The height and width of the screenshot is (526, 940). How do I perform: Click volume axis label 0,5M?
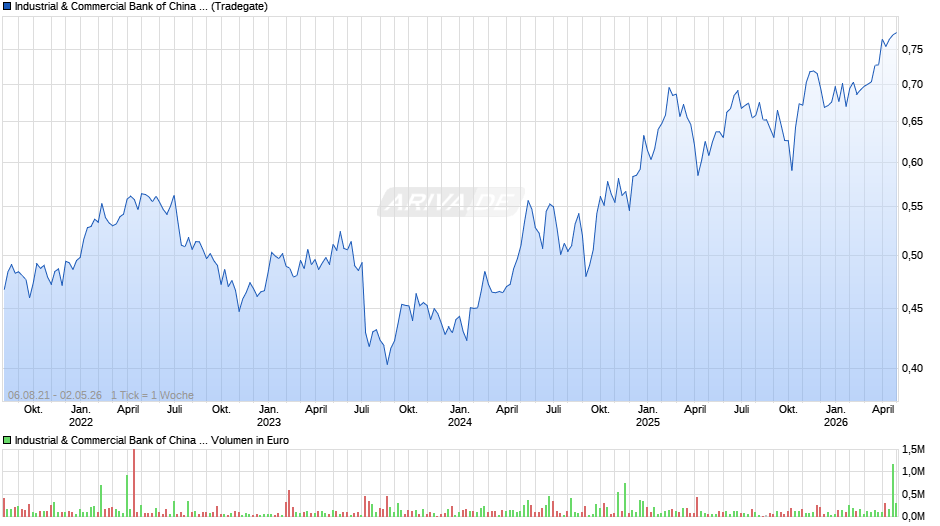click(913, 494)
